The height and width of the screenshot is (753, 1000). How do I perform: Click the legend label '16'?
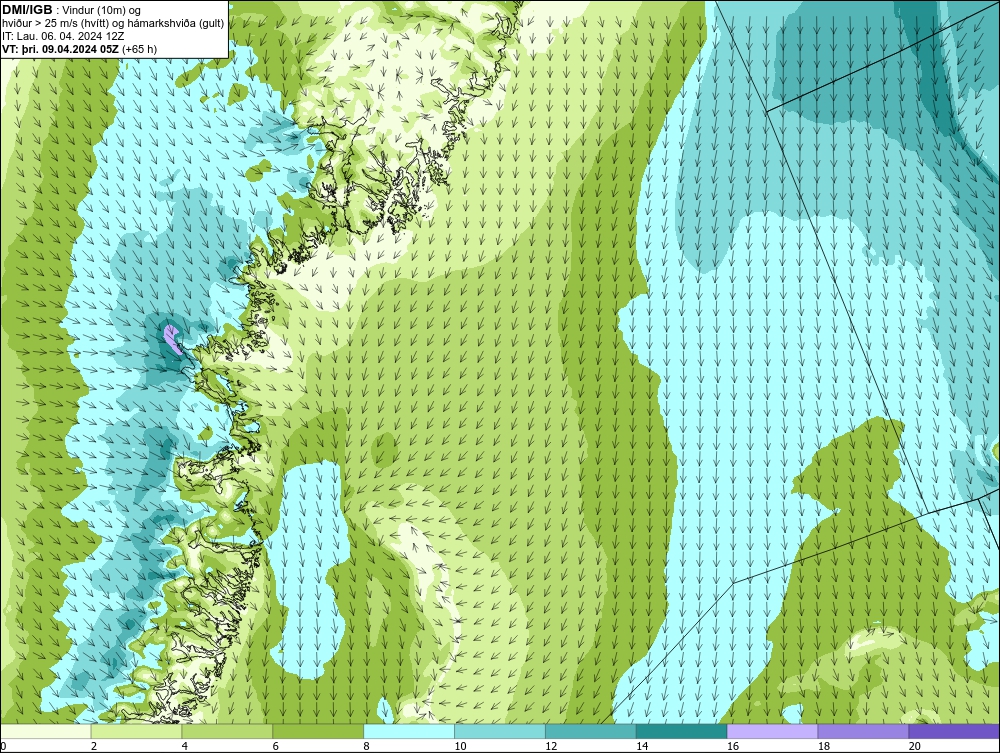coord(733,746)
